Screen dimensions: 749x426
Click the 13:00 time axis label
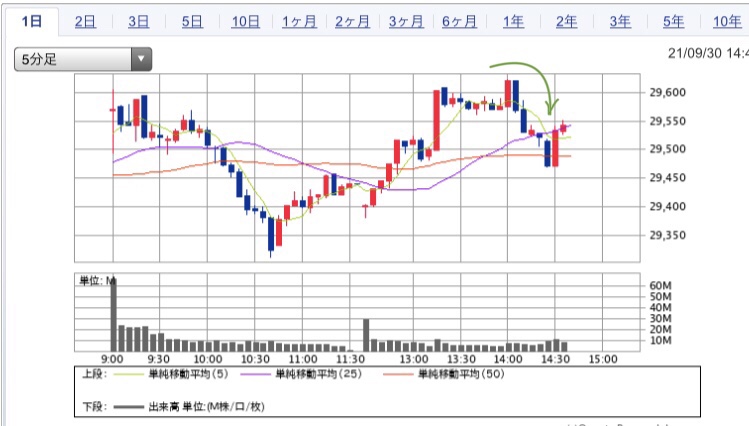(x=414, y=359)
